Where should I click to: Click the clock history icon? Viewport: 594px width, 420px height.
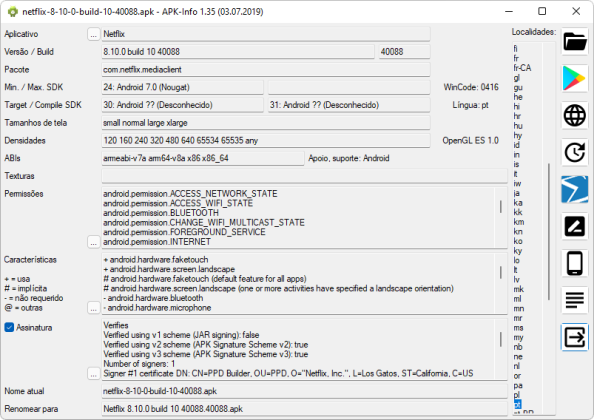tap(575, 152)
